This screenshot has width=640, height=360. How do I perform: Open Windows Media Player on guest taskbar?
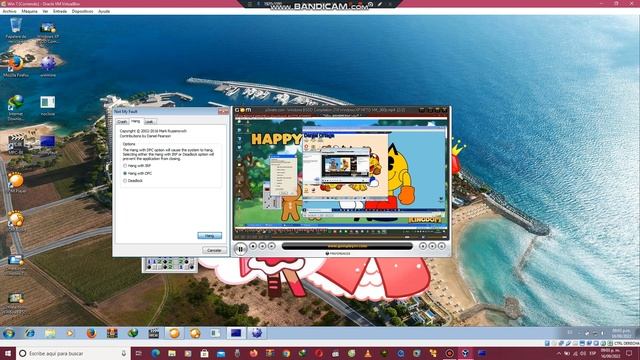(x=70, y=333)
